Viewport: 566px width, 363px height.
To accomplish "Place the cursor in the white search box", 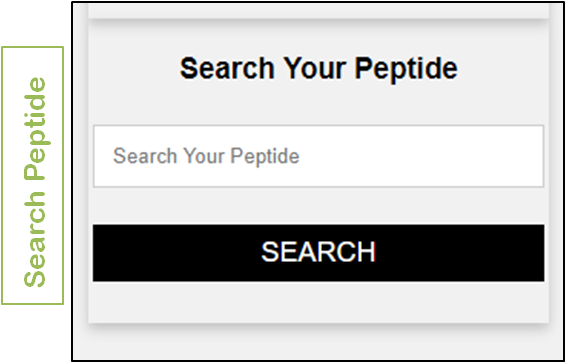I will click(318, 156).
